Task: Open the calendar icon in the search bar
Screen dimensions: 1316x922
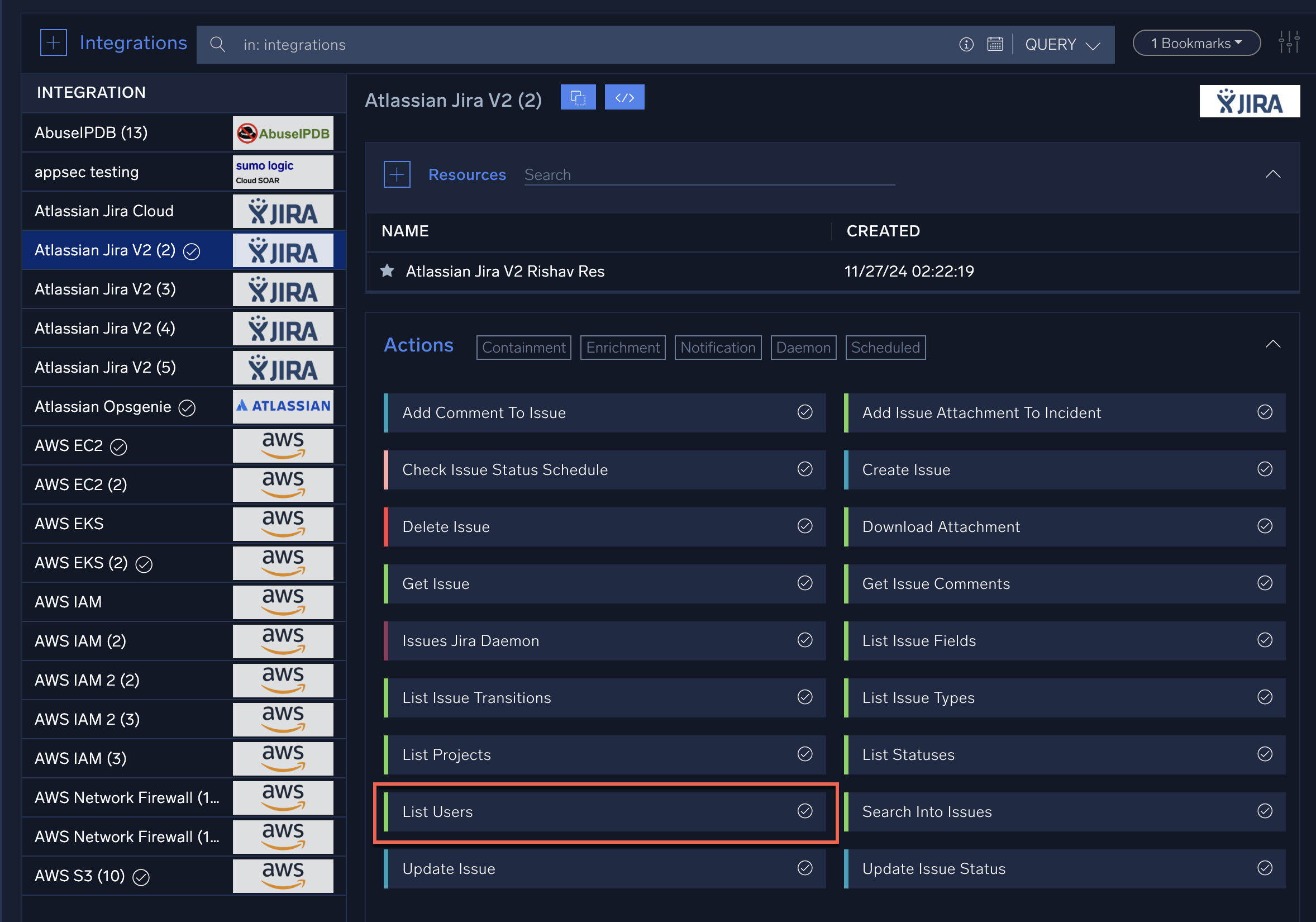Action: [x=995, y=44]
